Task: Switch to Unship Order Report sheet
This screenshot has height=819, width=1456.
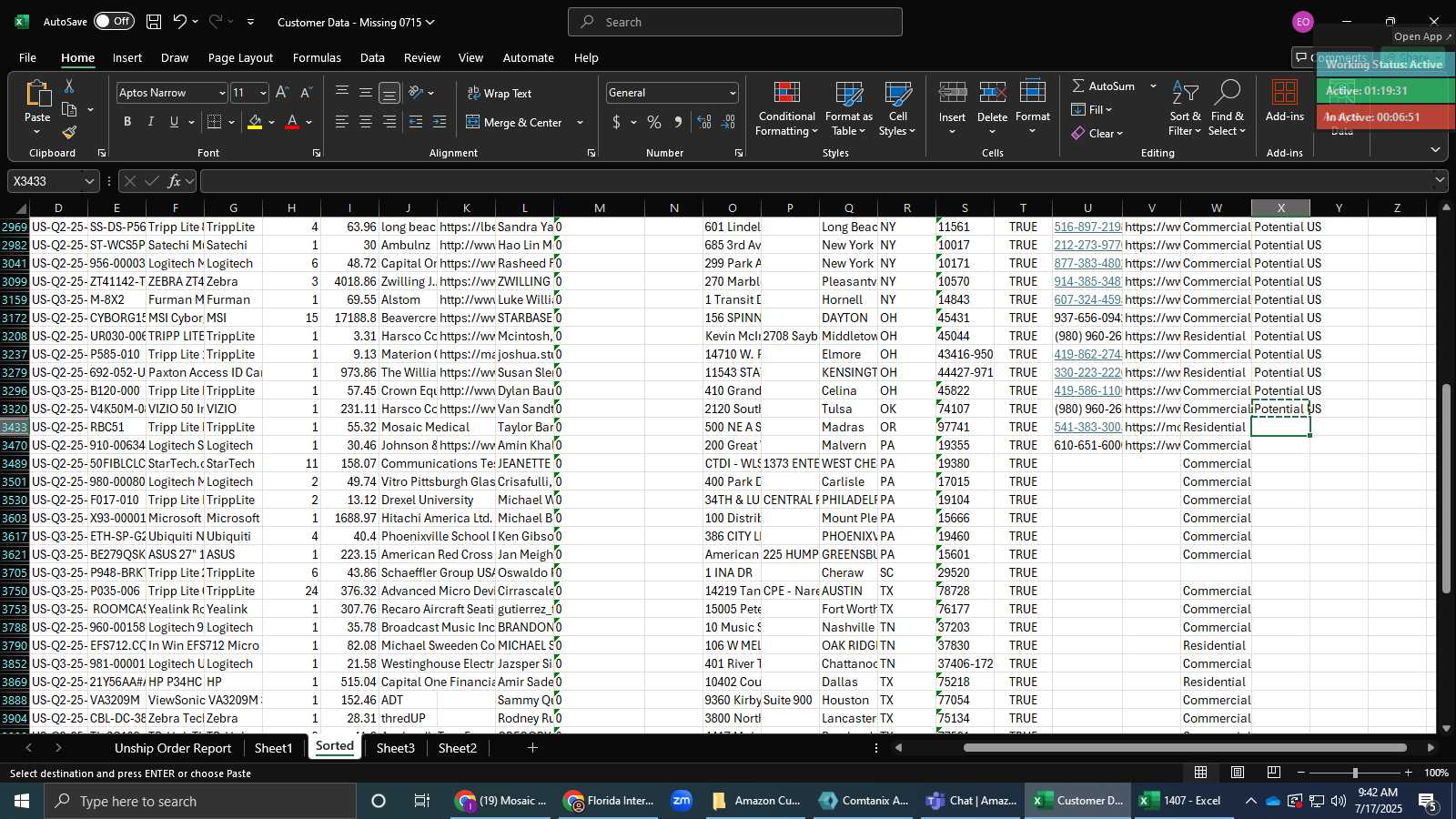Action: (173, 748)
